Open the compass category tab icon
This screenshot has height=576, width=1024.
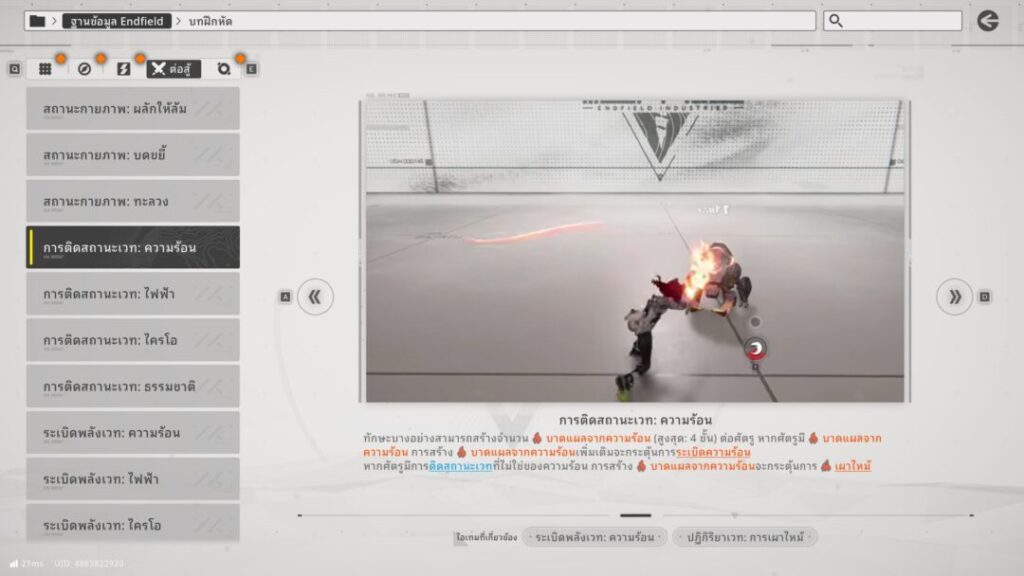[85, 69]
